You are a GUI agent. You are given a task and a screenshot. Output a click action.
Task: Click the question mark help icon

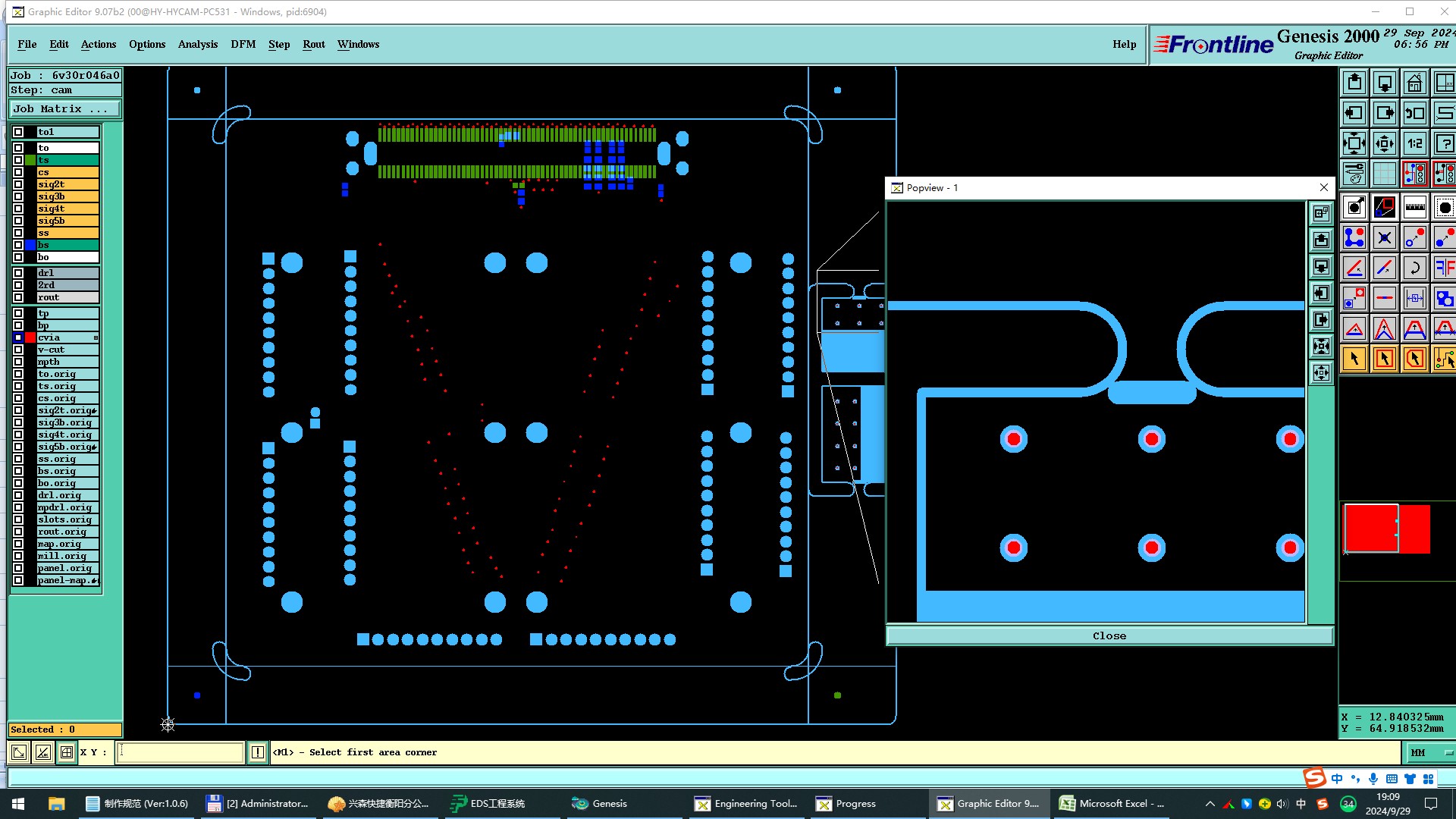tap(1444, 143)
